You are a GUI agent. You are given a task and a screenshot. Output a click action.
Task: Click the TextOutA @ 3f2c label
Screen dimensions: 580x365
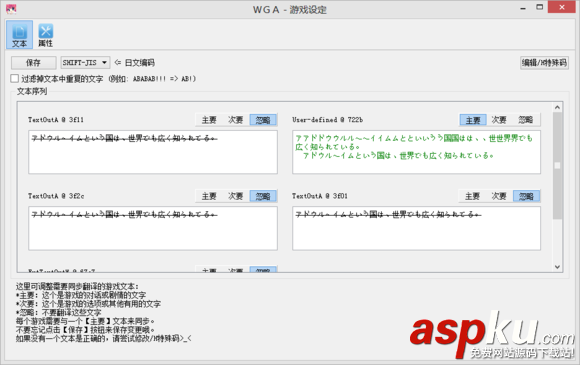56,196
